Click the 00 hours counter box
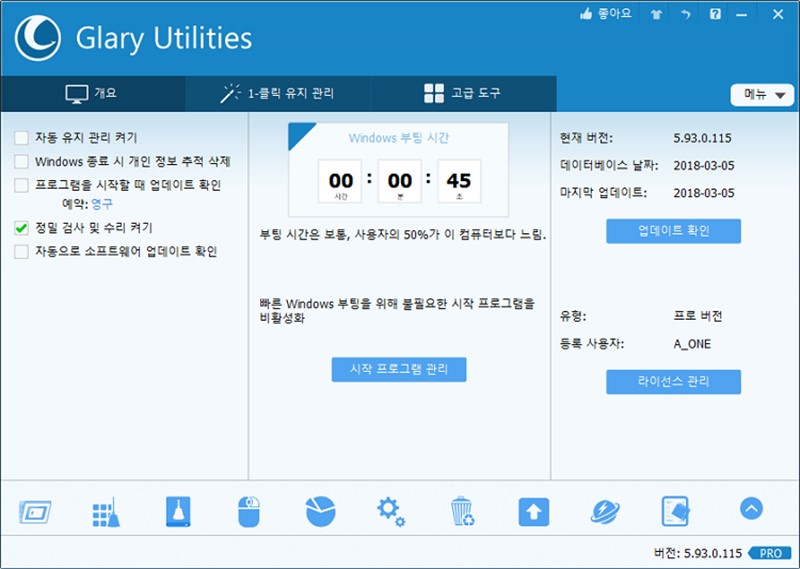The height and width of the screenshot is (569, 800). 340,181
